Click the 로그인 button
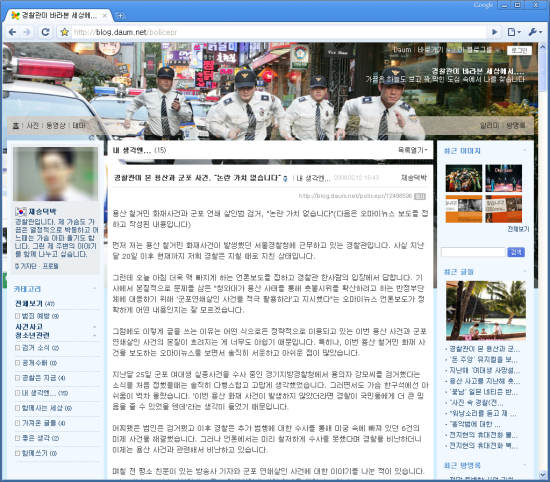Viewport: 550px width, 482px height. (x=519, y=51)
